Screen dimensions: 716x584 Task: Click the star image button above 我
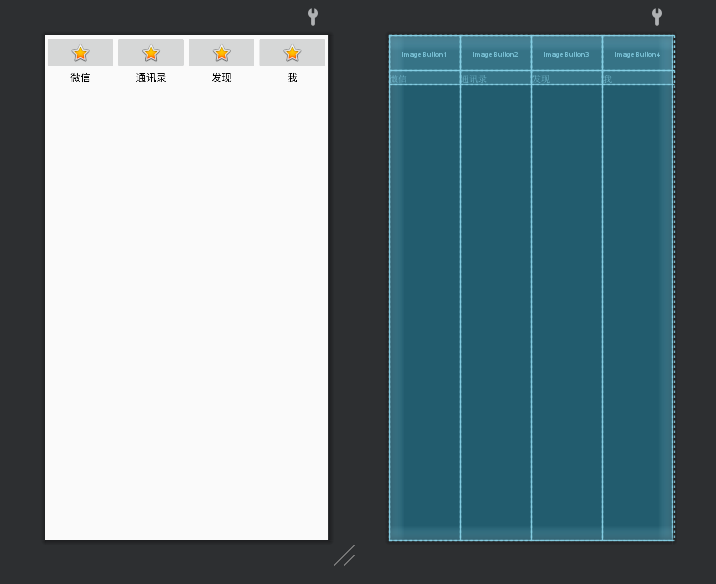point(292,53)
